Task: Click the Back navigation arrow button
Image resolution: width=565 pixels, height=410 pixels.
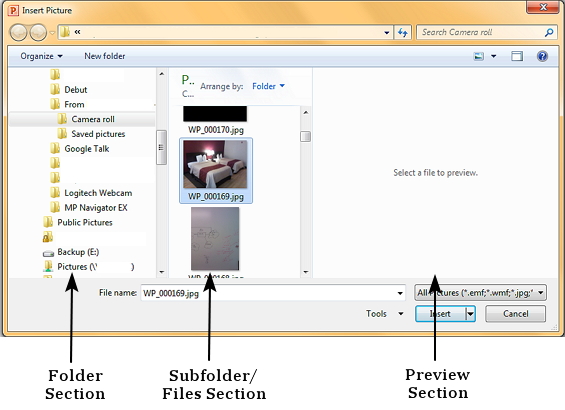Action: click(18, 33)
